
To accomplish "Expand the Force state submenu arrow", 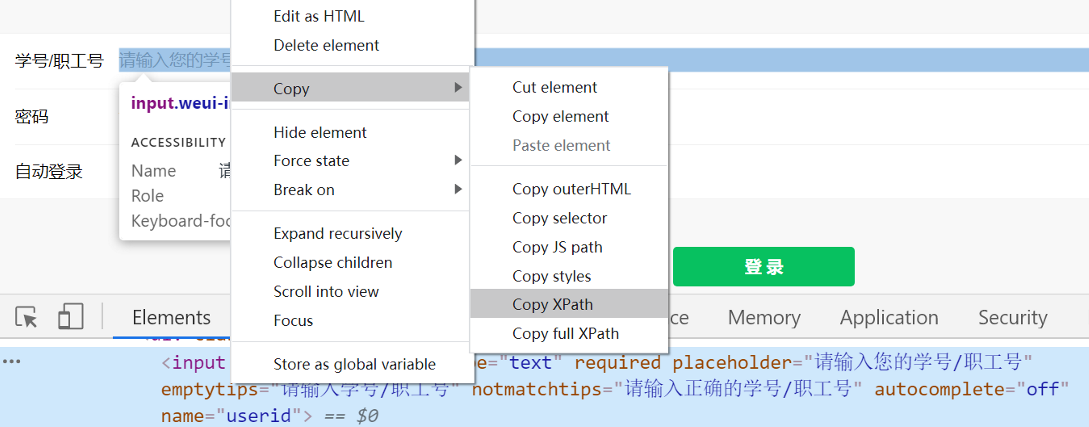I will pyautogui.click(x=458, y=160).
